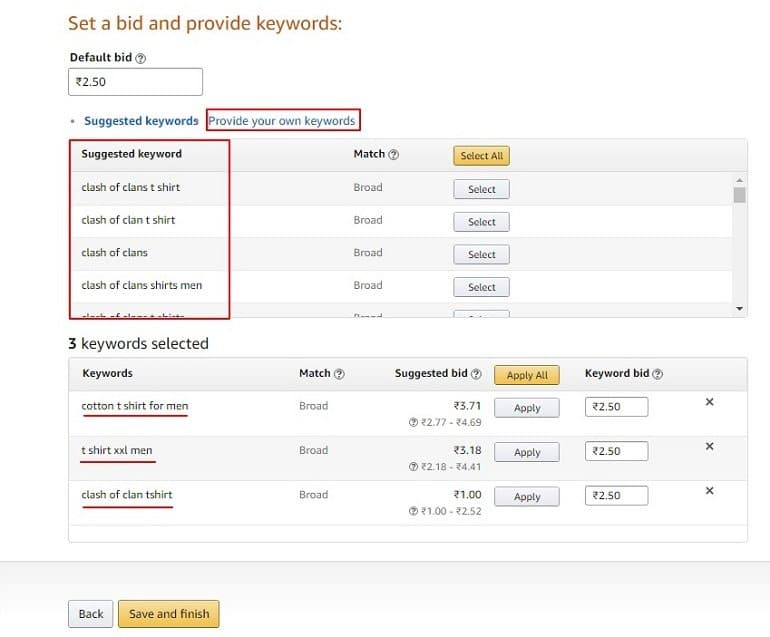Click the ₹3.71 suggested bid value
Image resolution: width=770 pixels, height=637 pixels.
tap(467, 406)
